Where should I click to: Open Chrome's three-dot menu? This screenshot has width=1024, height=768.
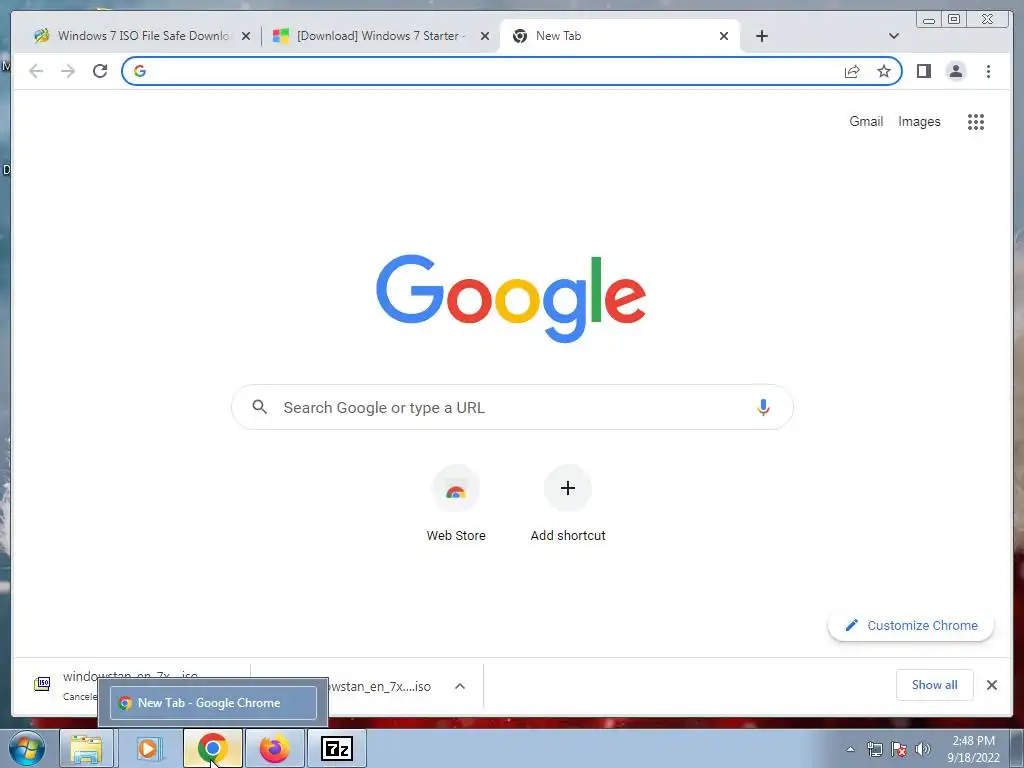(988, 71)
